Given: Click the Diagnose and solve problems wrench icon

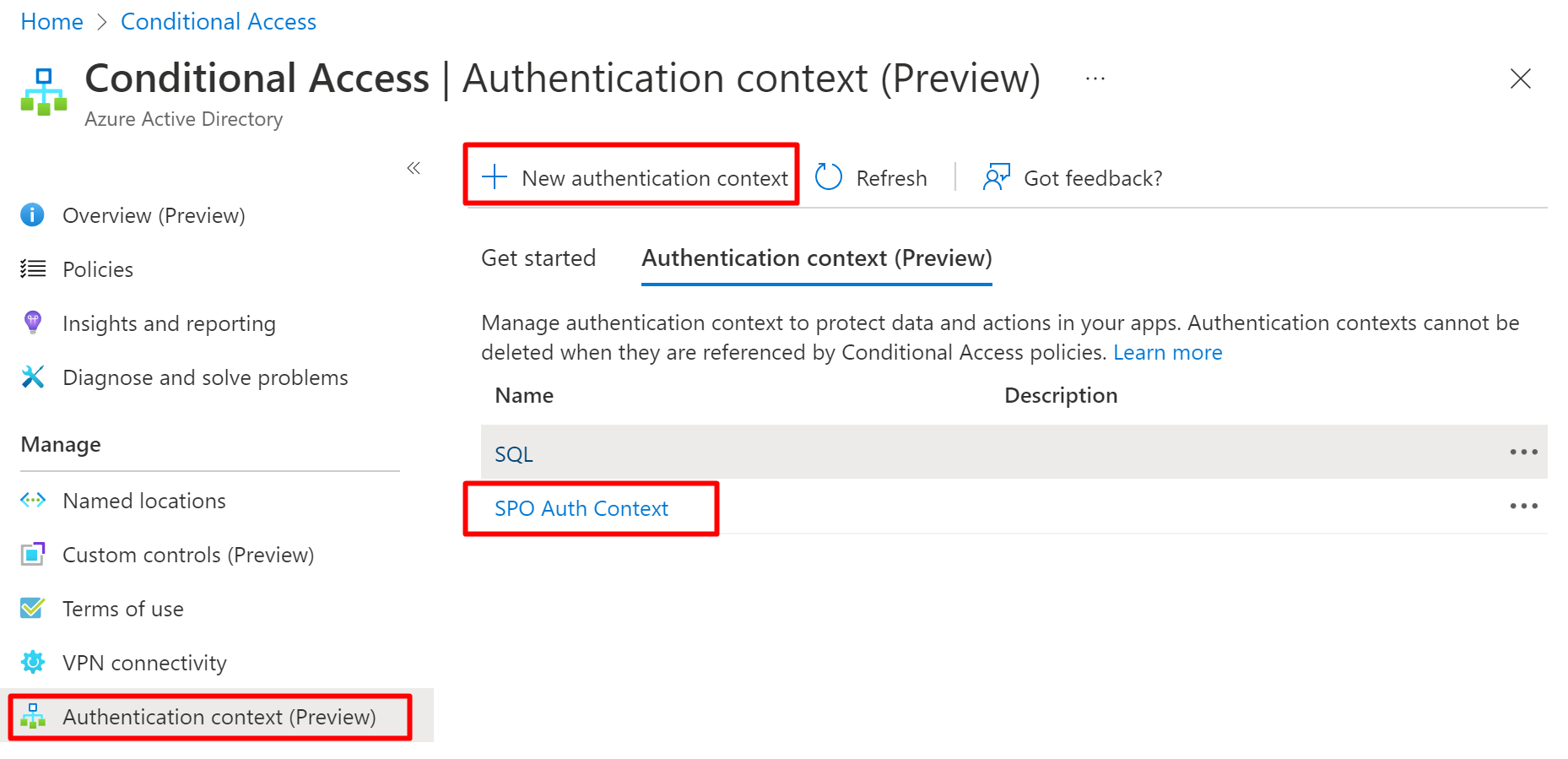Looking at the screenshot, I should [x=33, y=377].
